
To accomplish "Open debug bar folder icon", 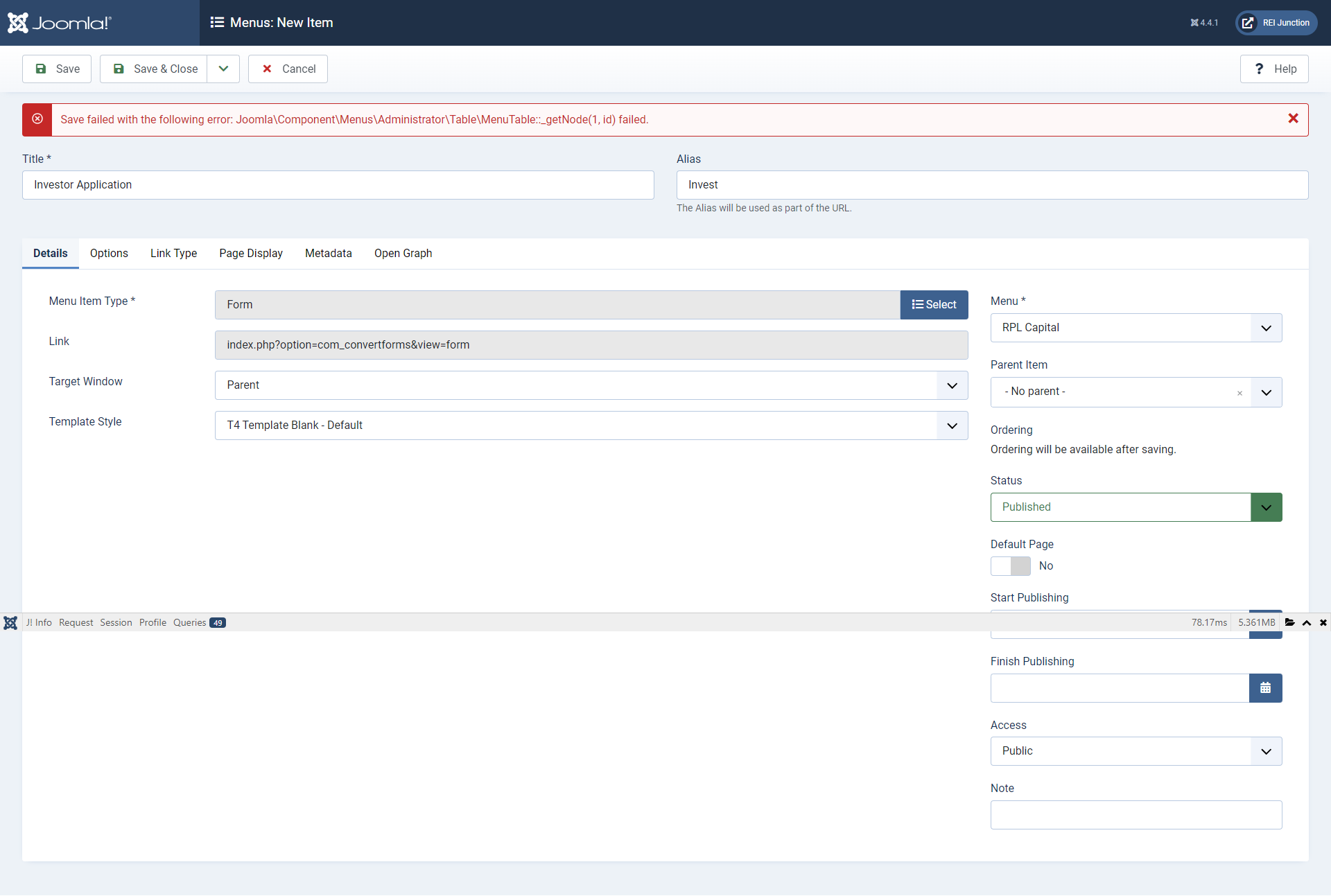I will click(1289, 622).
